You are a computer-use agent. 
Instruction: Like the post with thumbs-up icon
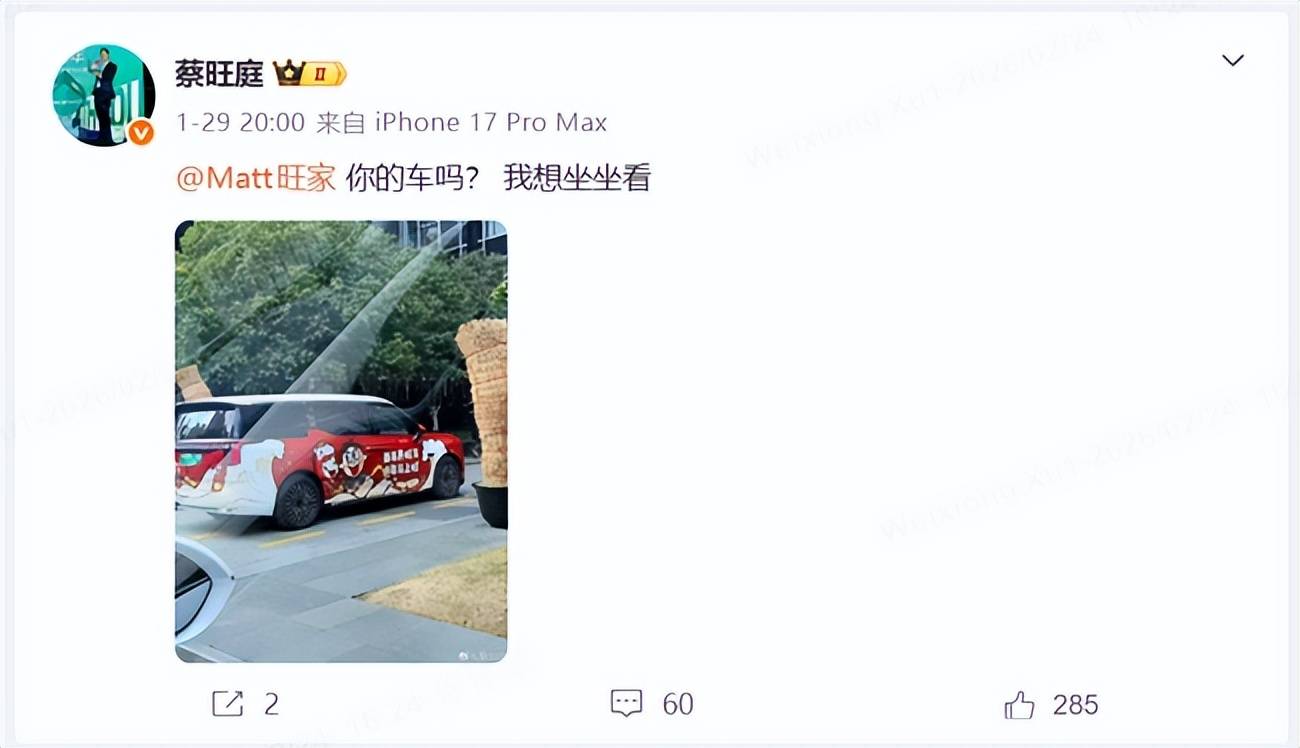pos(1019,704)
